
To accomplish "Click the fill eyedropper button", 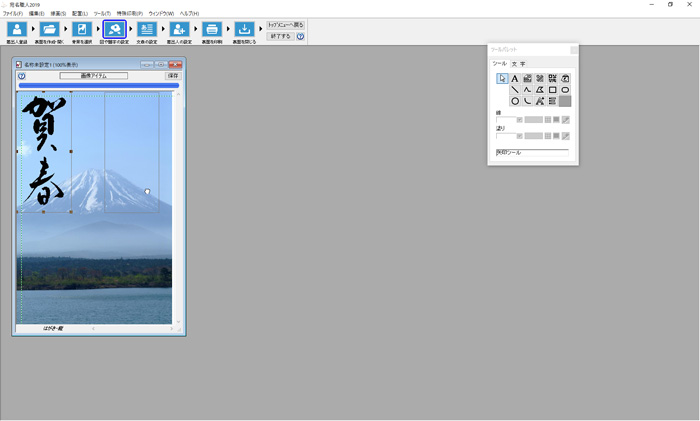I will coord(566,136).
